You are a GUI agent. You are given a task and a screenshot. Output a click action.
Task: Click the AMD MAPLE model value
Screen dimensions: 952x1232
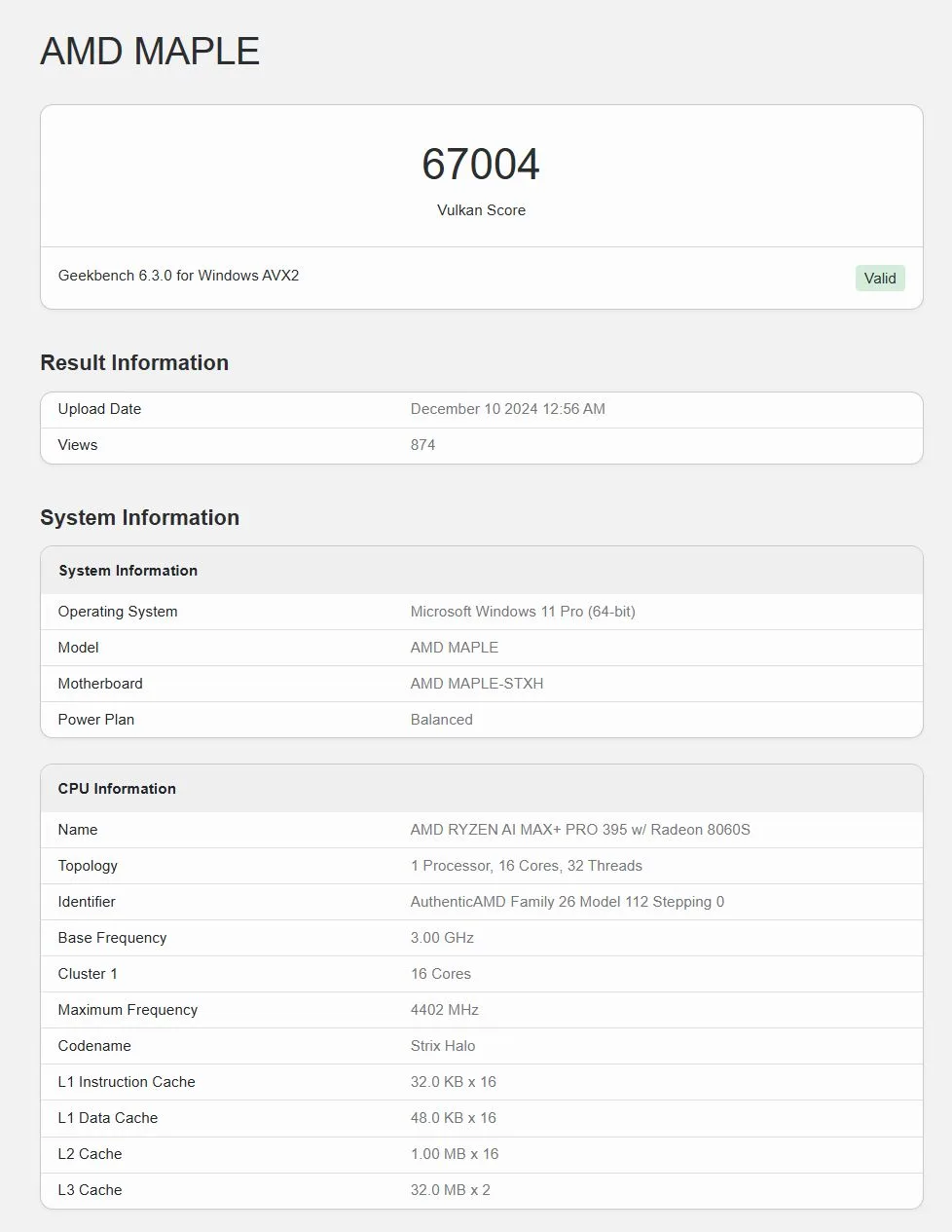pyautogui.click(x=454, y=648)
